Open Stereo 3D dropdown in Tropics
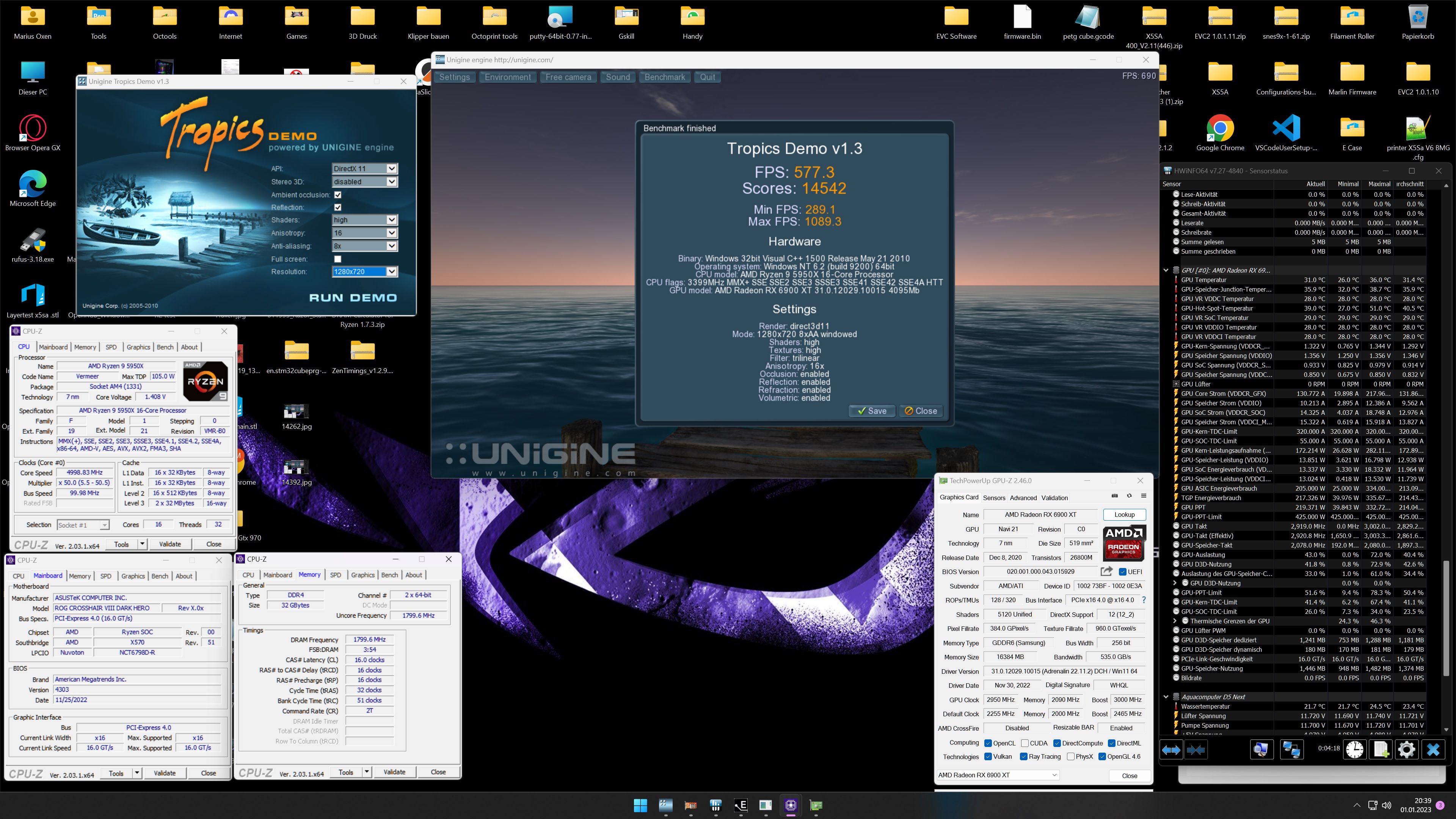The height and width of the screenshot is (819, 1456). point(364,182)
